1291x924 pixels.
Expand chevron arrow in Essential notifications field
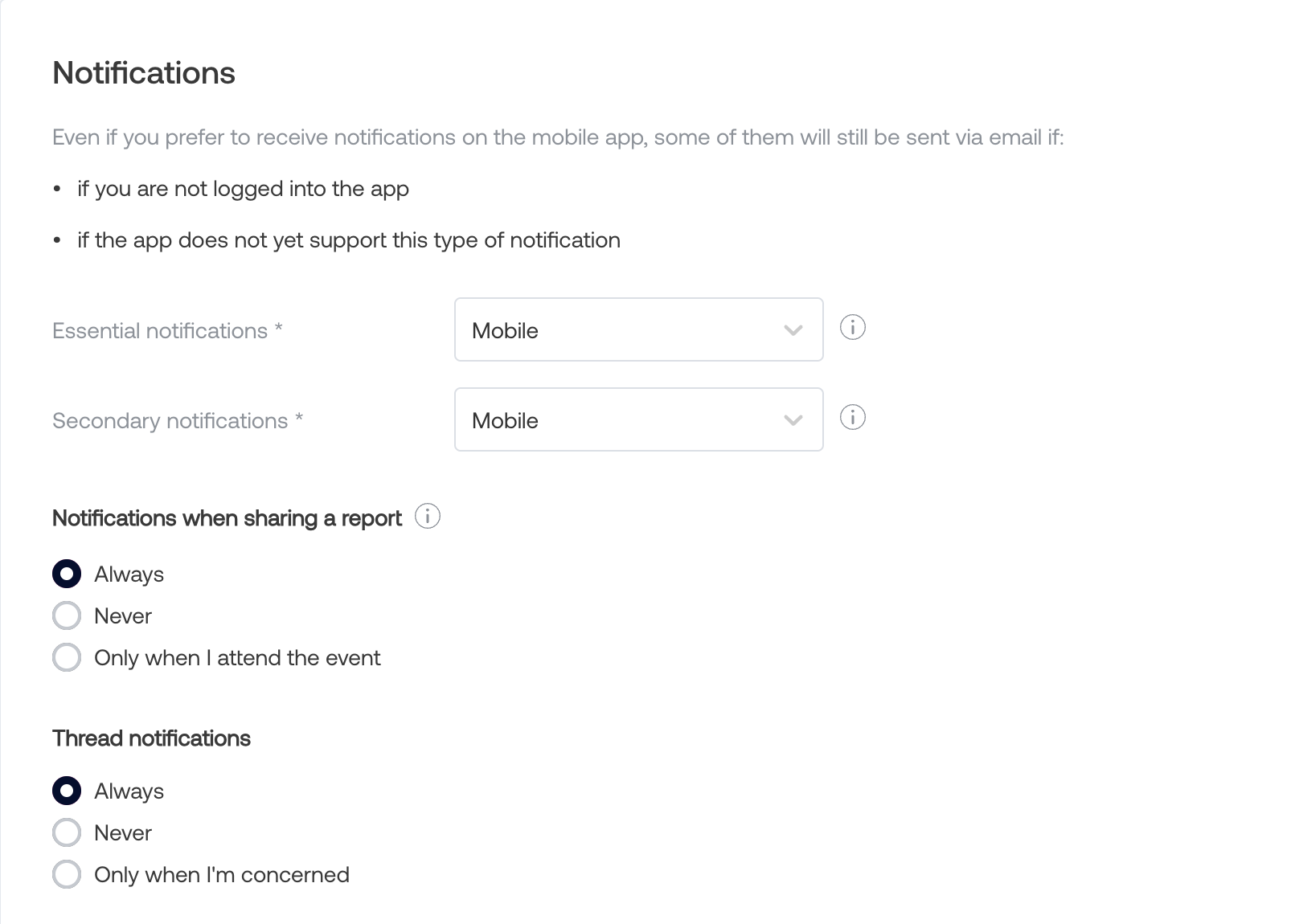tap(793, 330)
